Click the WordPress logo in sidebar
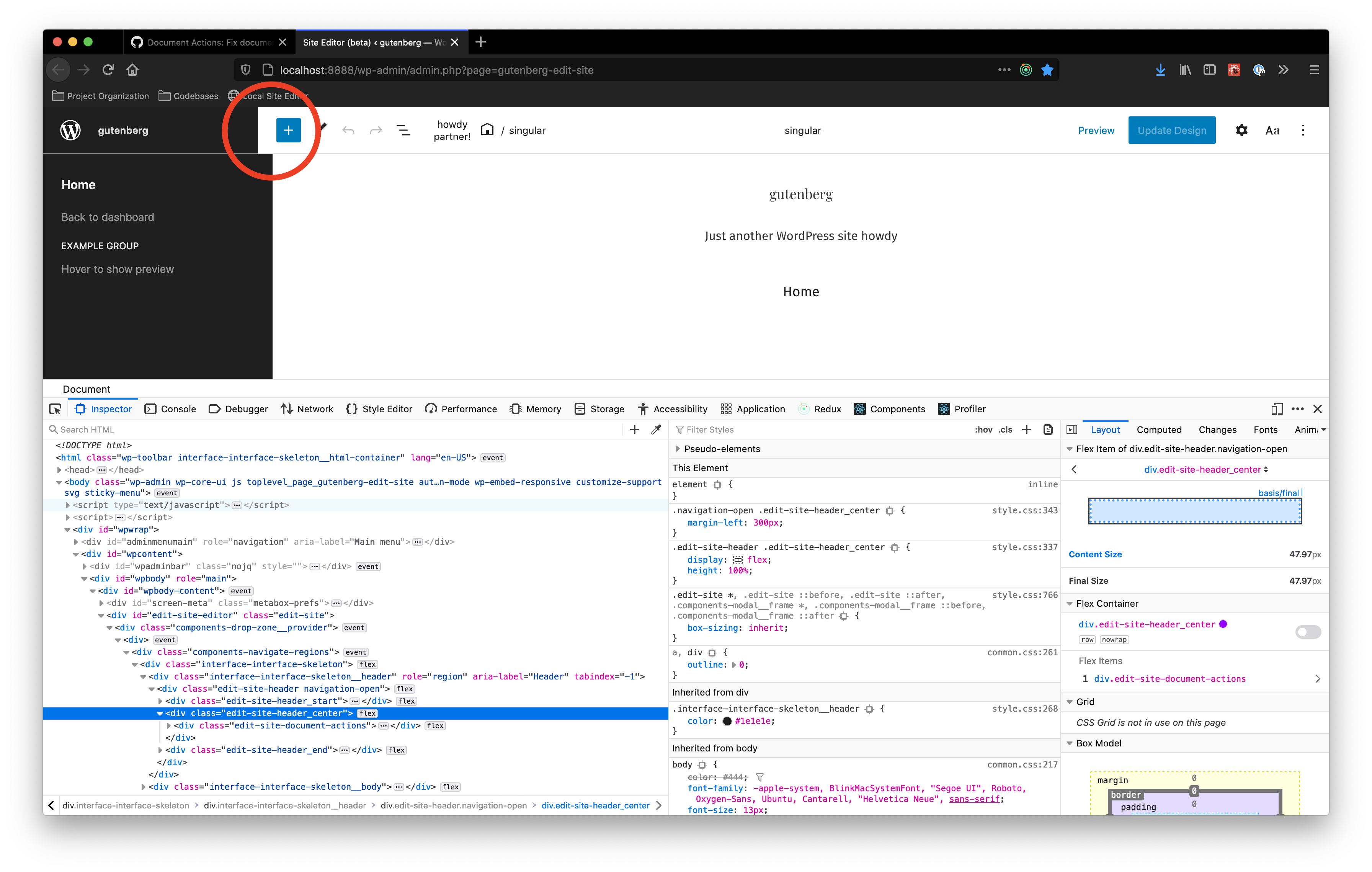 71,131
